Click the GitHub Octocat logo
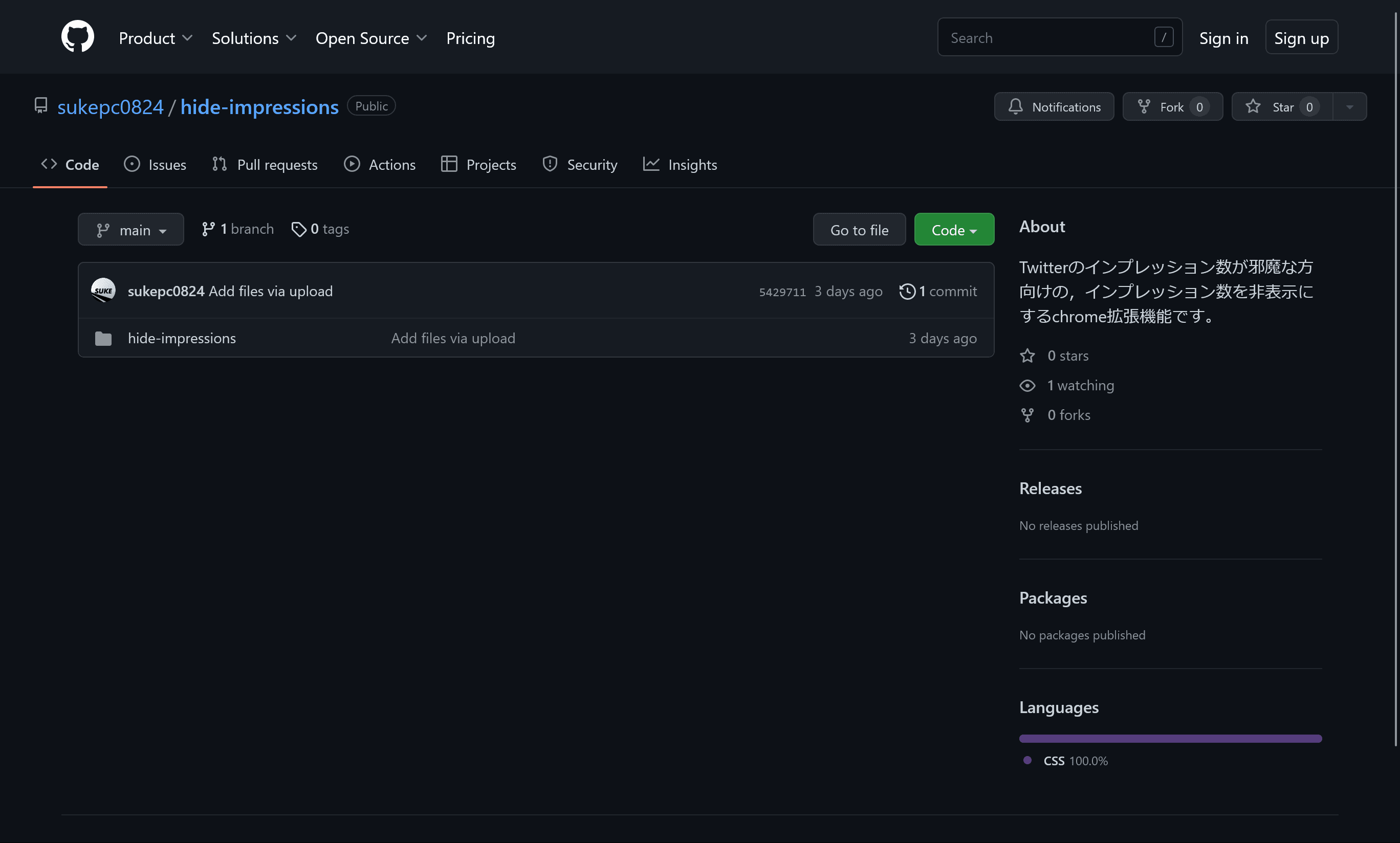 pyautogui.click(x=78, y=37)
